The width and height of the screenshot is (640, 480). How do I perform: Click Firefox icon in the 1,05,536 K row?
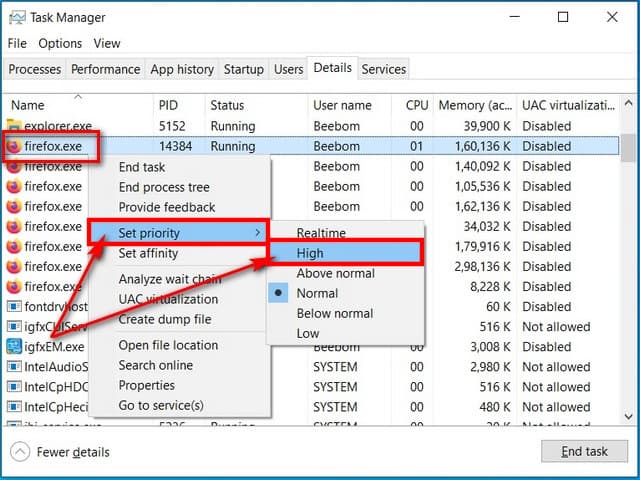[14, 186]
